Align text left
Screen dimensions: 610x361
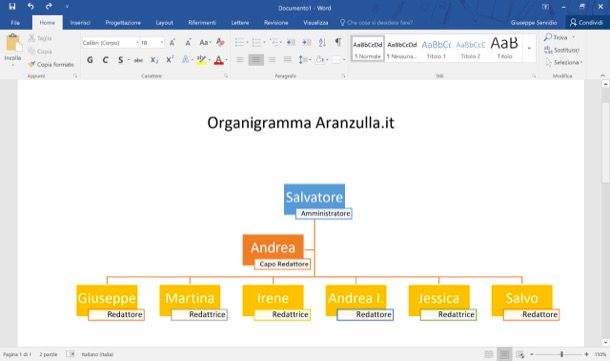click(240, 60)
